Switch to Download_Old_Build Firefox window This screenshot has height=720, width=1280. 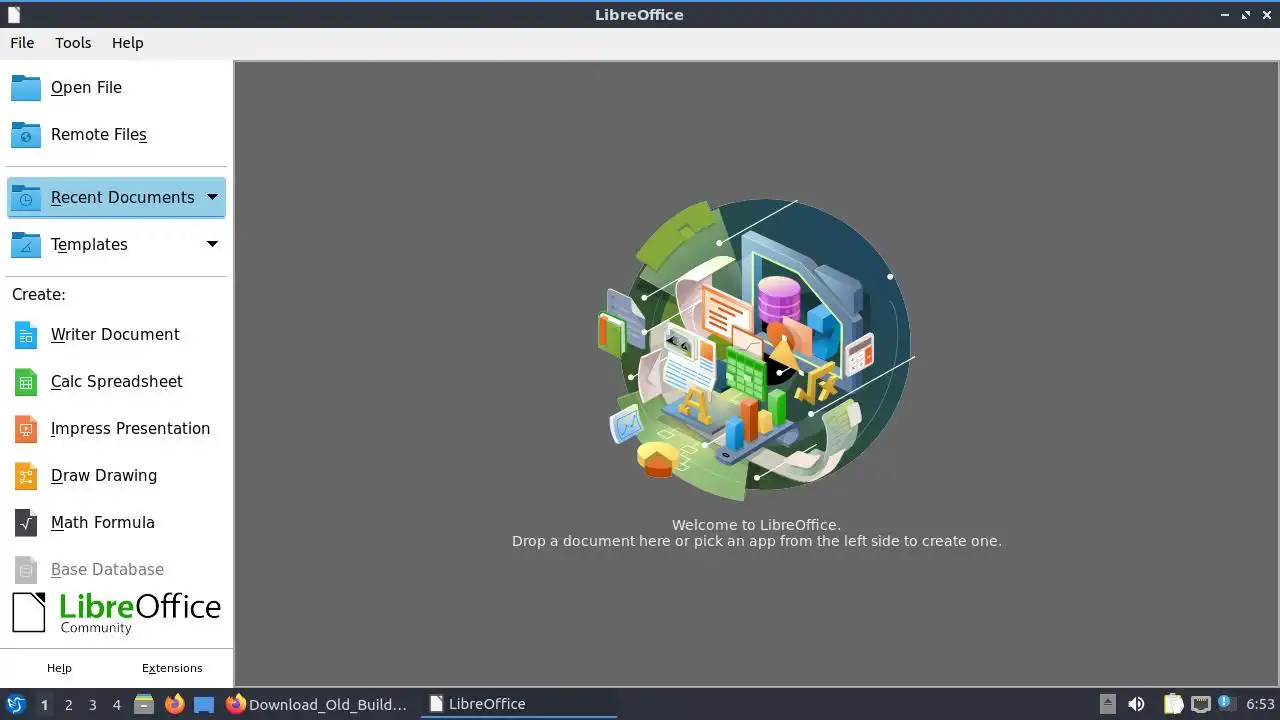pos(317,704)
